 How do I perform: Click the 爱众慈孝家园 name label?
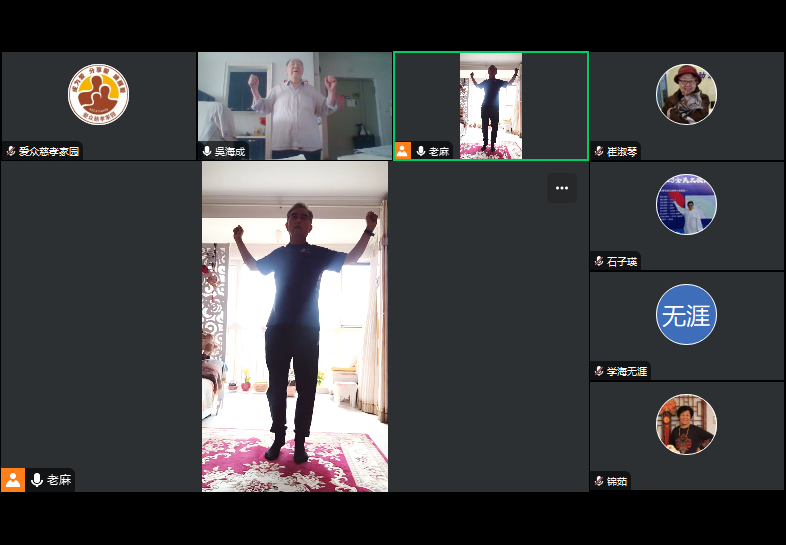(x=48, y=151)
